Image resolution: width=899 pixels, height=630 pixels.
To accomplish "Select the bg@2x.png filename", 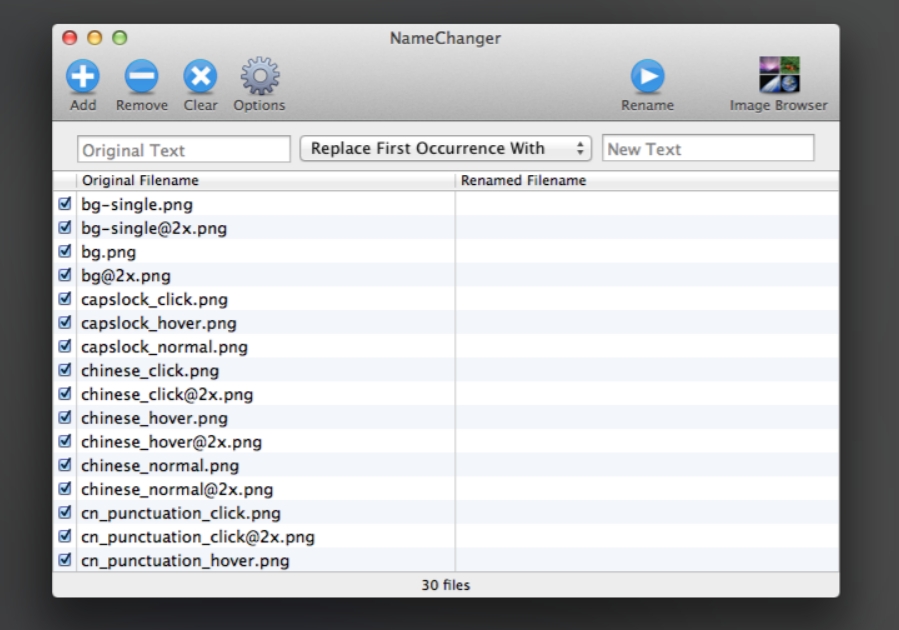I will click(x=126, y=276).
